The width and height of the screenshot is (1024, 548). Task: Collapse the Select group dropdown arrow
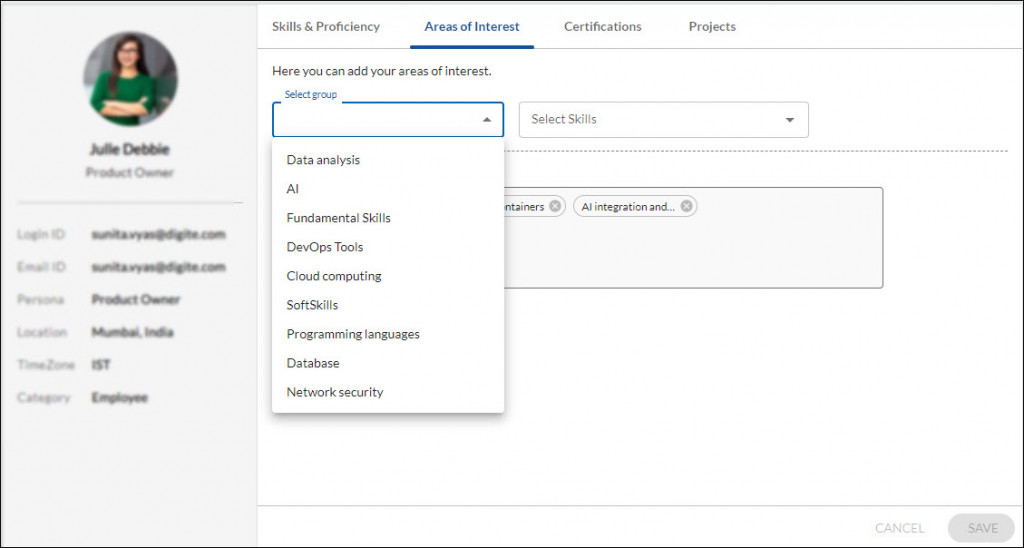(487, 120)
